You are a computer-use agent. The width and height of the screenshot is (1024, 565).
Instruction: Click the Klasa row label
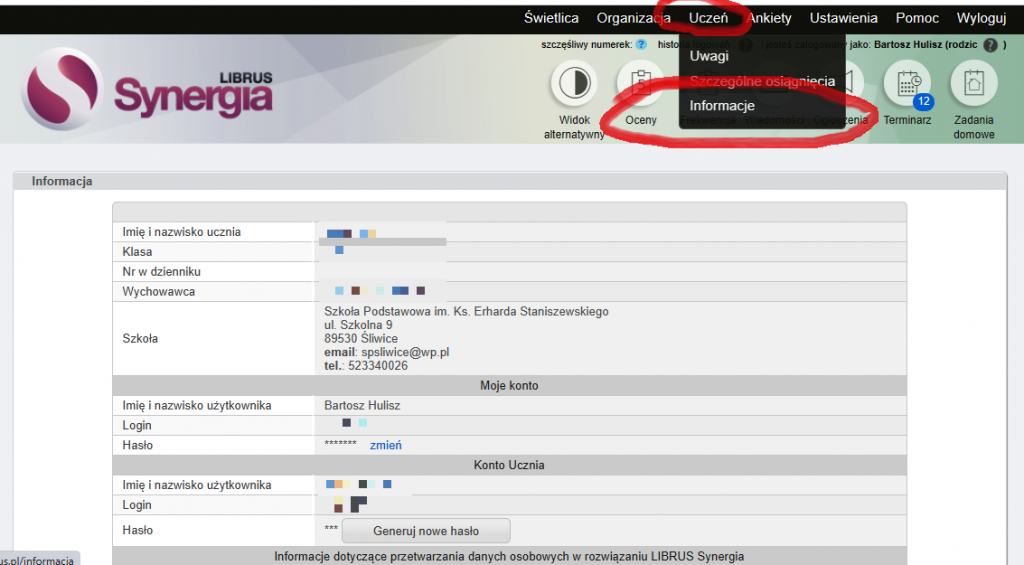click(137, 251)
